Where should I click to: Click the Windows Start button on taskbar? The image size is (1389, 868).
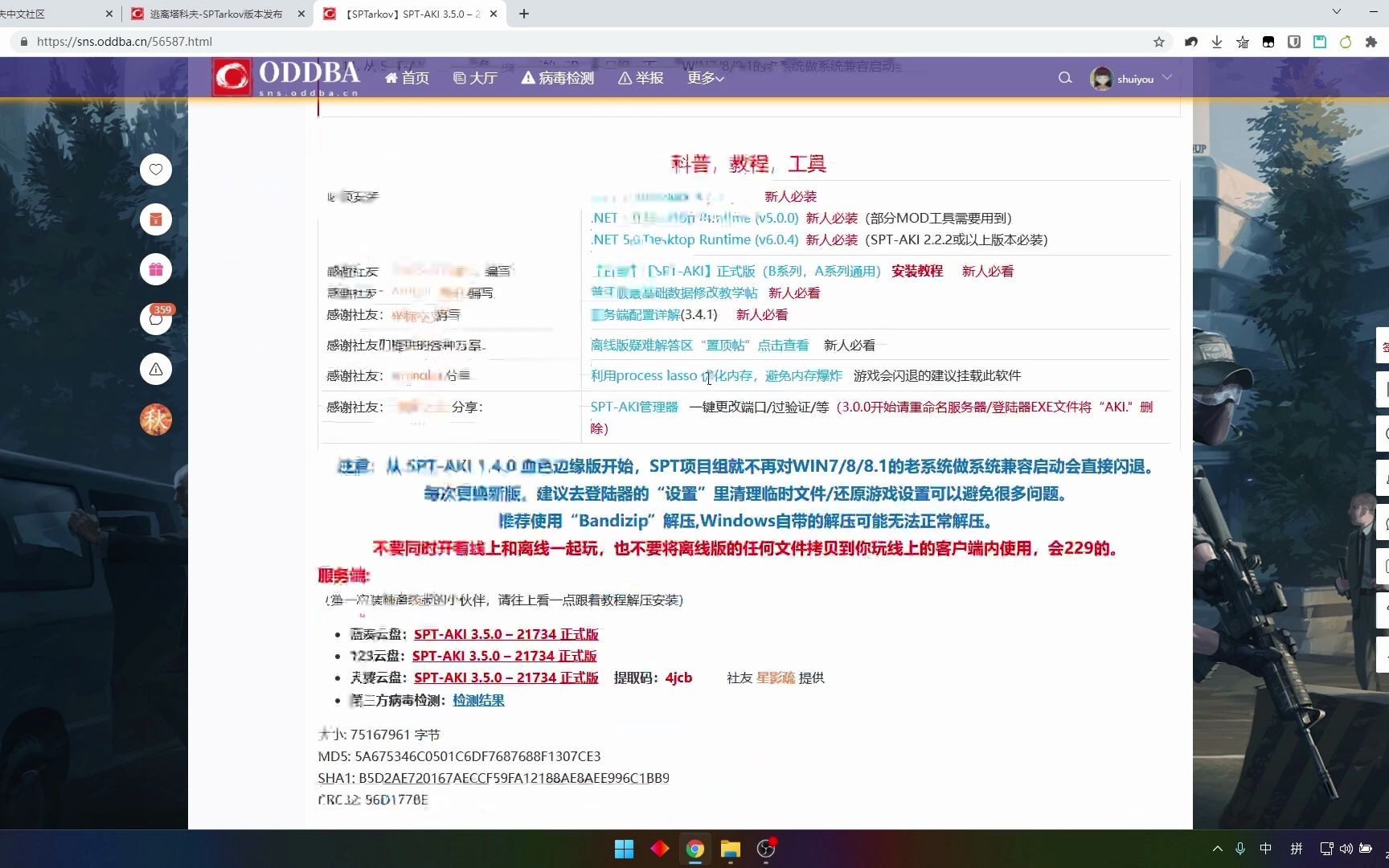pos(624,849)
